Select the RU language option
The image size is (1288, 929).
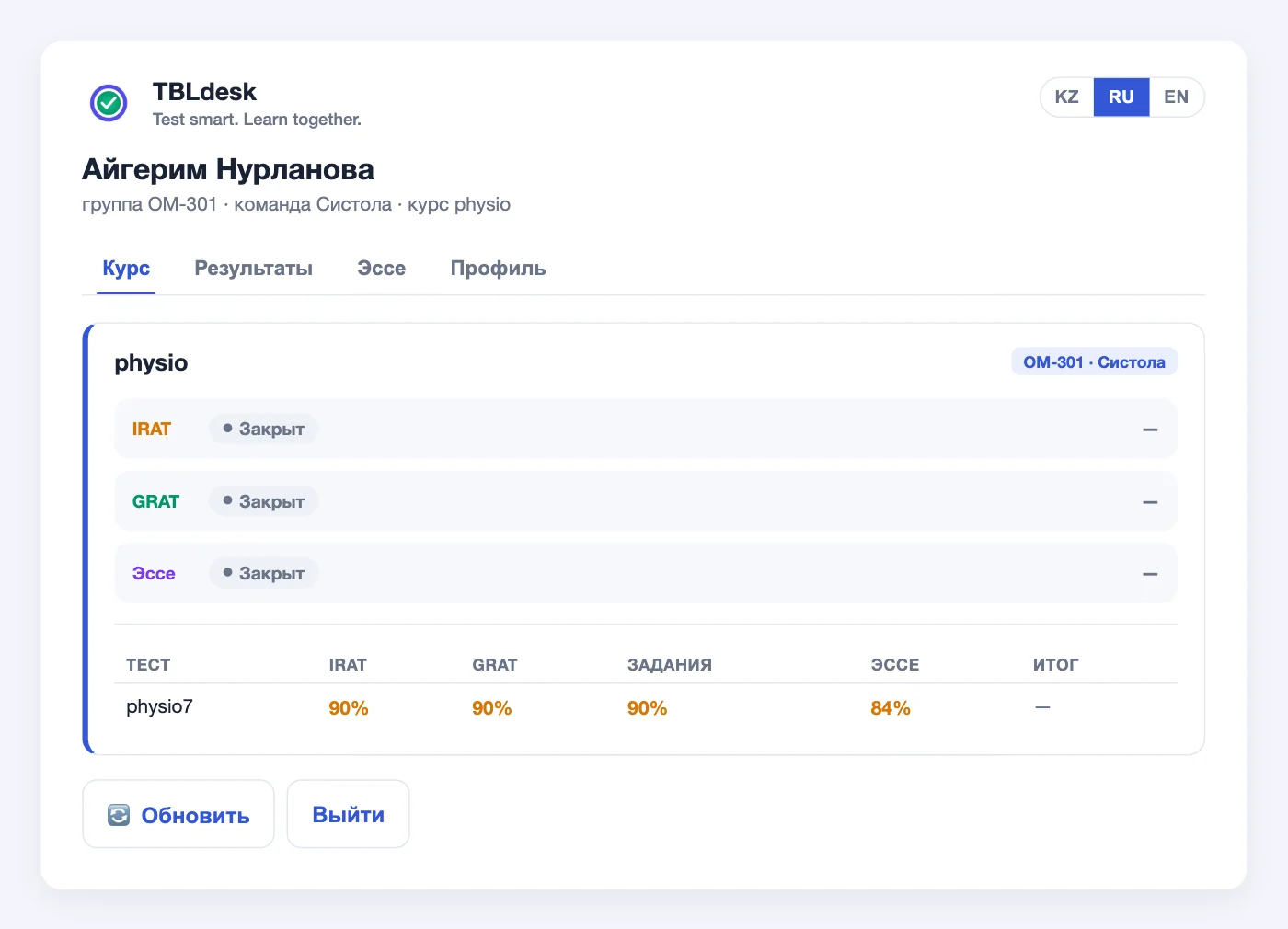click(1121, 97)
